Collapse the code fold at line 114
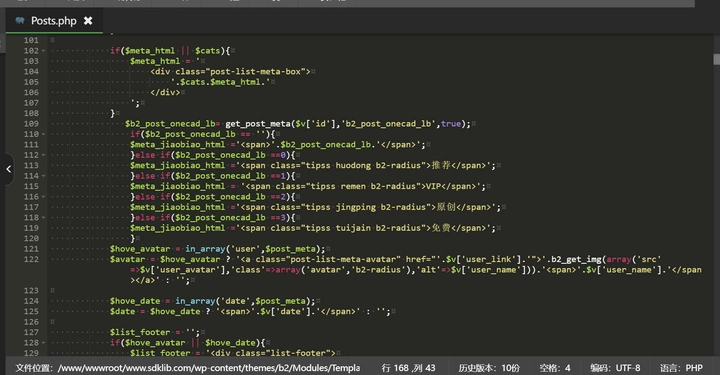720x375 pixels. 44,176
